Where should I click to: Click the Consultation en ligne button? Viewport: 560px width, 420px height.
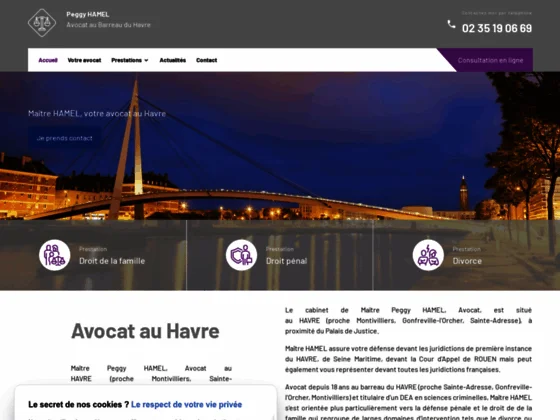[x=490, y=60]
